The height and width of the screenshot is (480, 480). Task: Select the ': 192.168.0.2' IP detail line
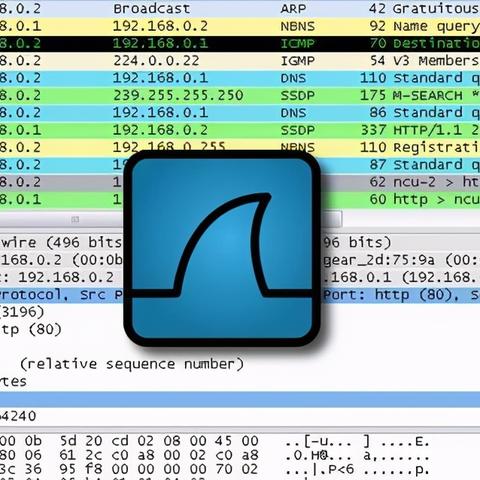pyautogui.click(x=57, y=277)
